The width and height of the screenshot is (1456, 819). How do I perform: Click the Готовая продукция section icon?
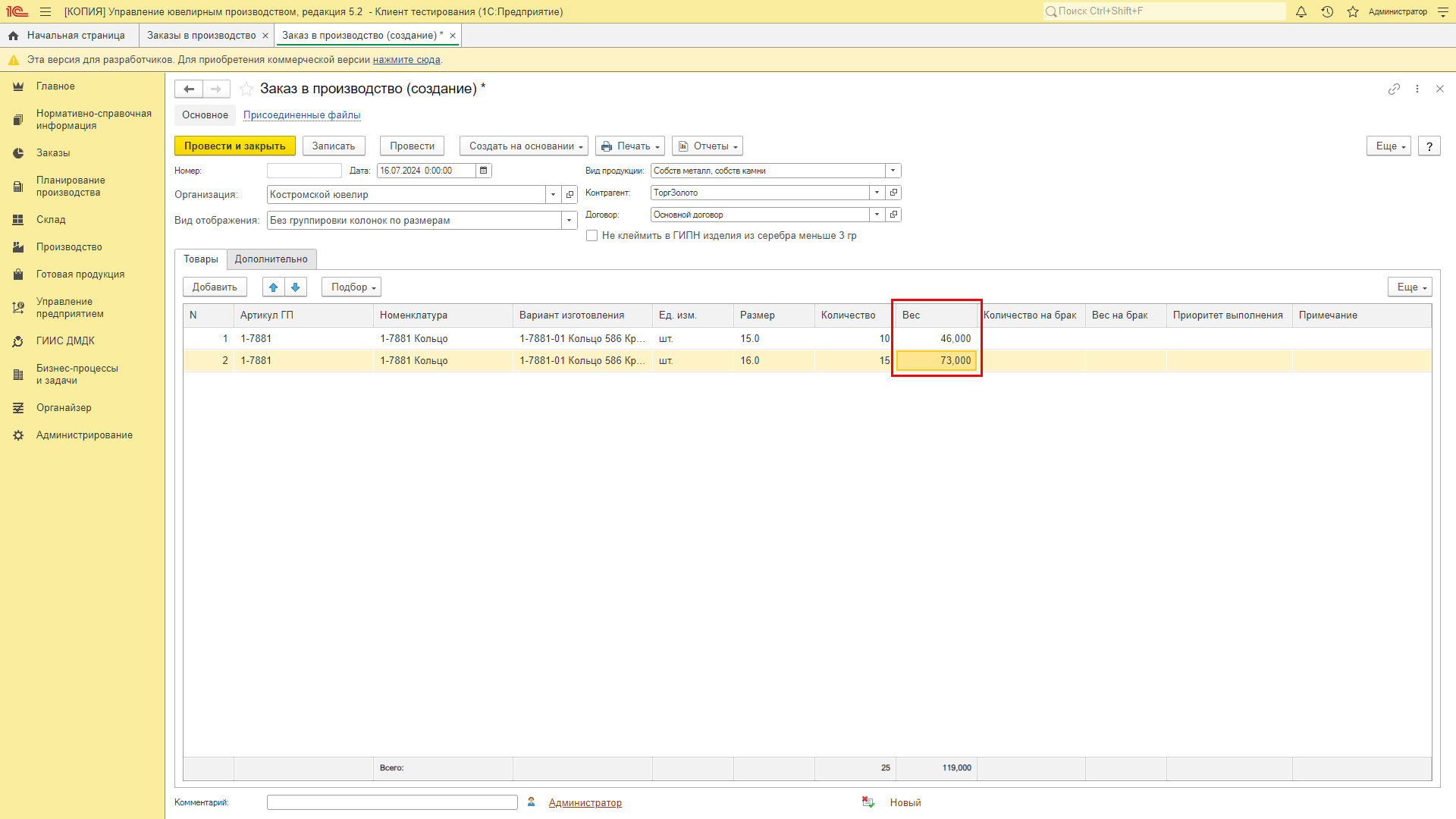(18, 275)
